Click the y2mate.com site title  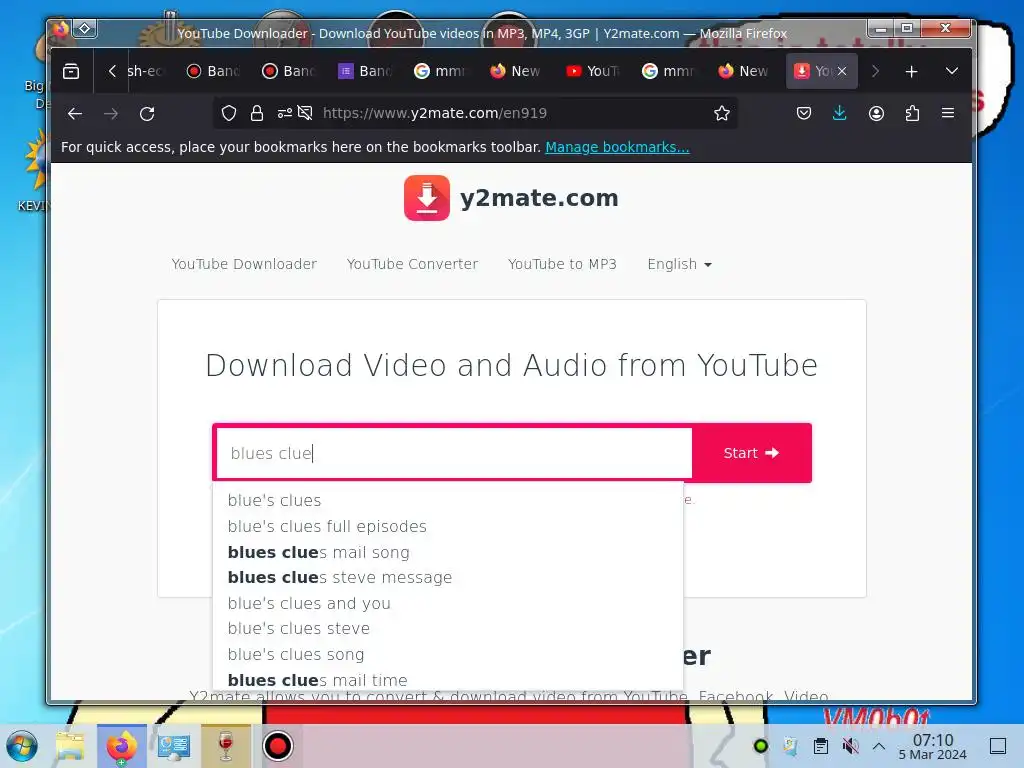[x=539, y=198]
